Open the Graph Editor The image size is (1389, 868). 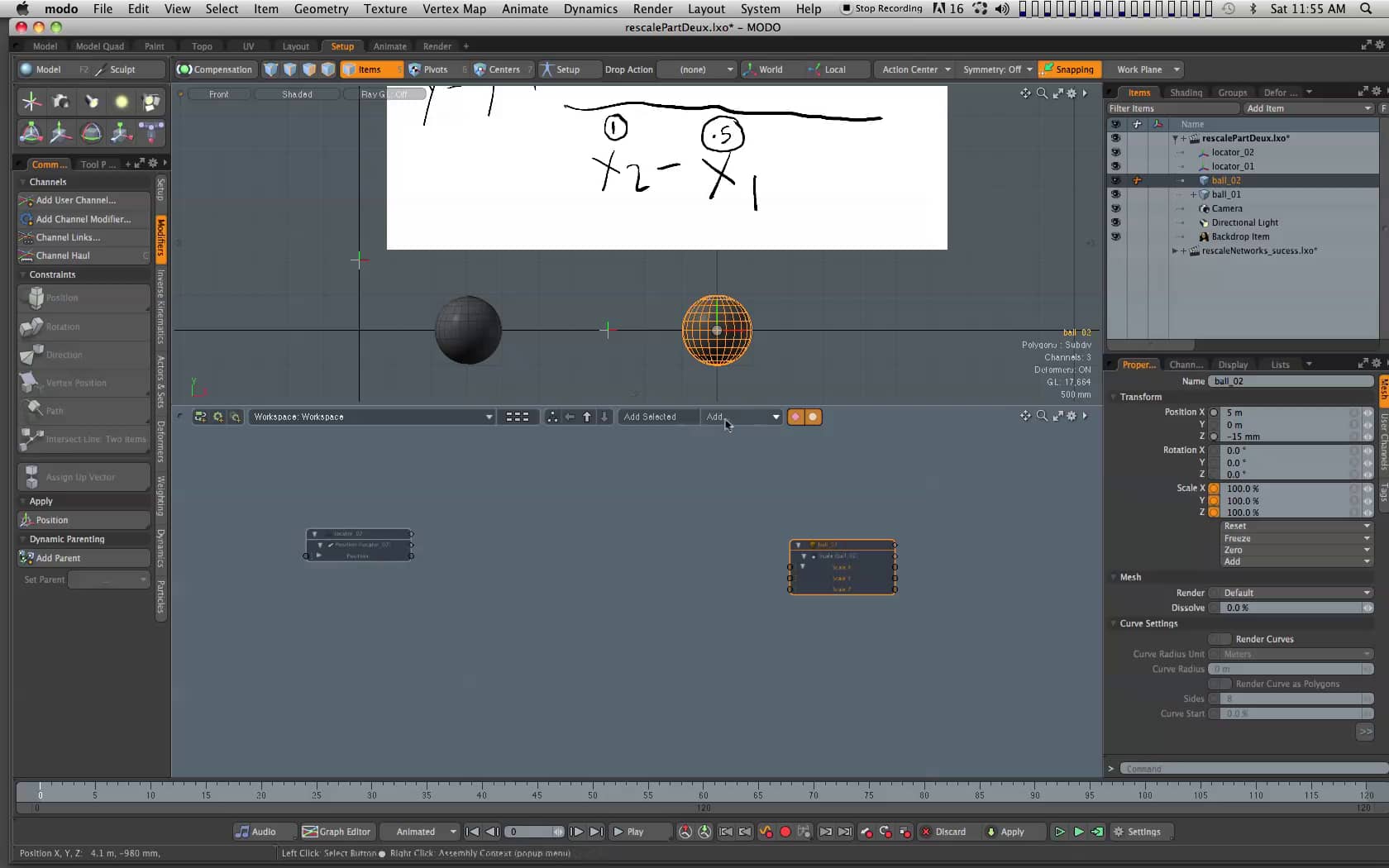click(337, 832)
